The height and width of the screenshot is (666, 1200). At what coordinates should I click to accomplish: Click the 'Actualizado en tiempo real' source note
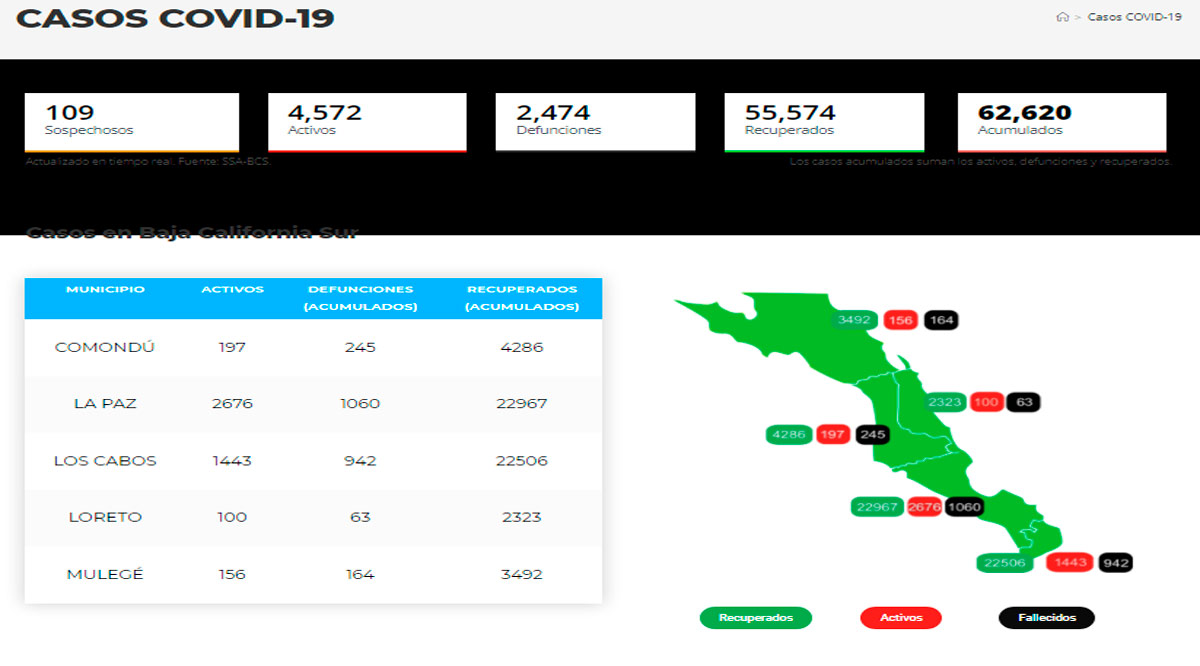148,161
